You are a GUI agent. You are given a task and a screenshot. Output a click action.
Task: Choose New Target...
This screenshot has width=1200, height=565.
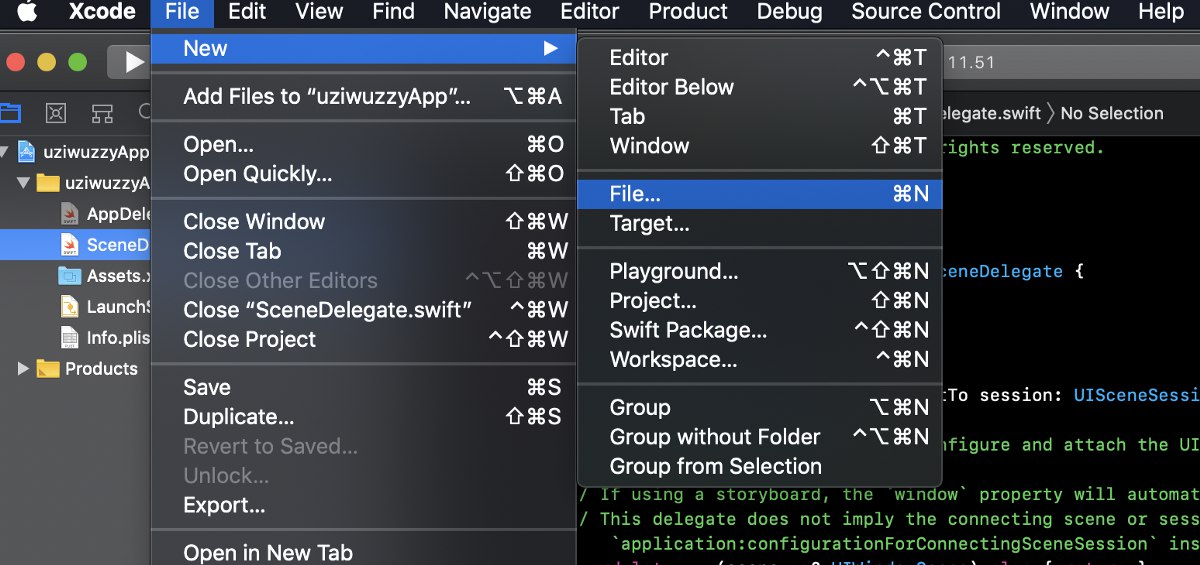(759, 224)
